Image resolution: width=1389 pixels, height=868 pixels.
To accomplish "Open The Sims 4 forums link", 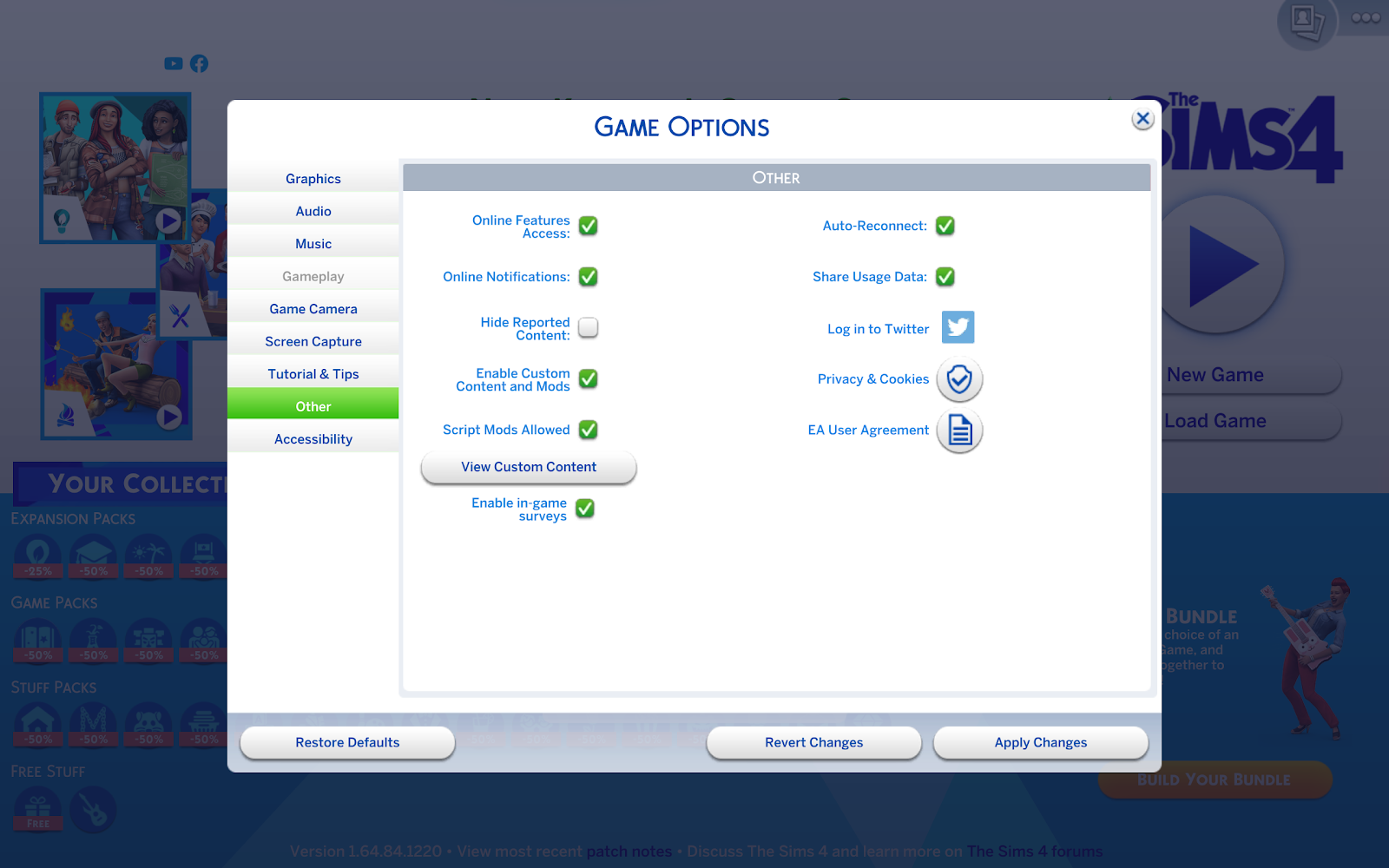I will coord(1035,852).
